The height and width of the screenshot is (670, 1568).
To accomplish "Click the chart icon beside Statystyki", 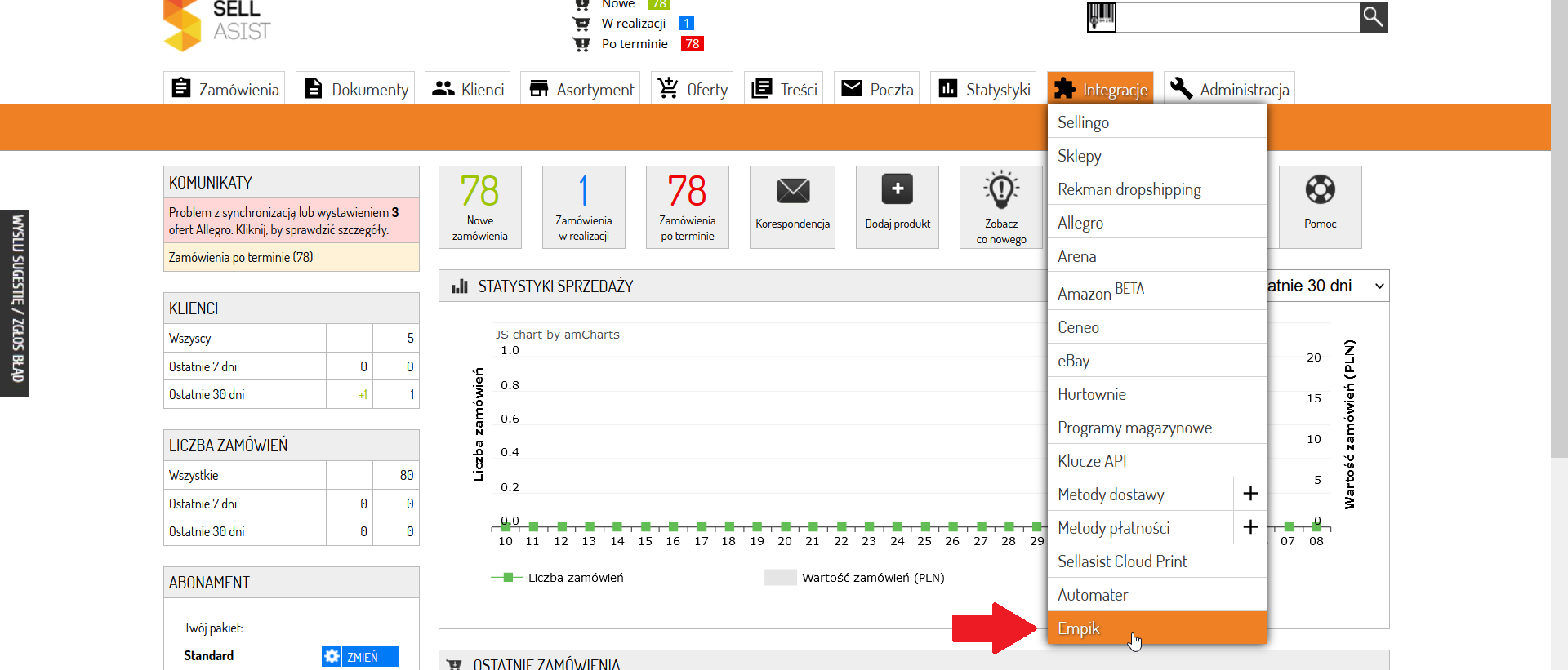I will (x=948, y=88).
